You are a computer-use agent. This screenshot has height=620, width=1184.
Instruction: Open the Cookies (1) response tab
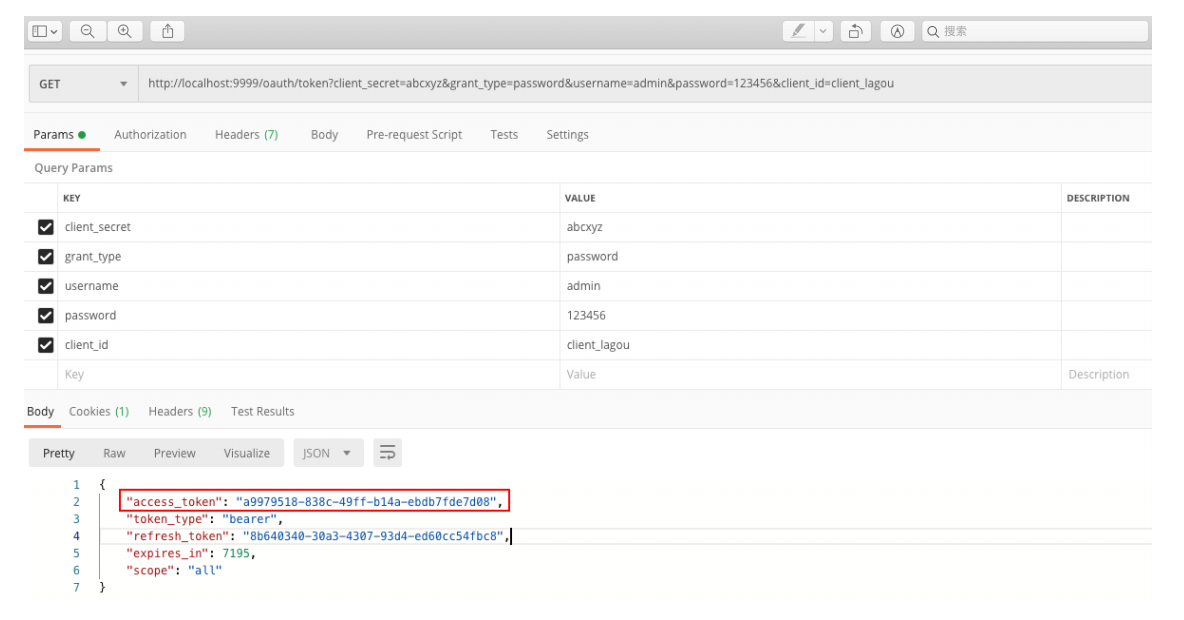click(99, 412)
